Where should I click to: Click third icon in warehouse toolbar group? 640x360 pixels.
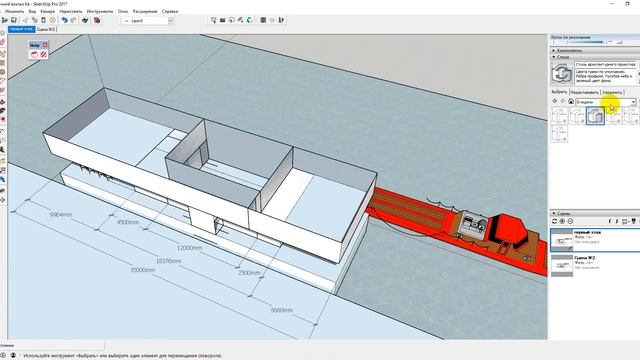(x=231, y=20)
